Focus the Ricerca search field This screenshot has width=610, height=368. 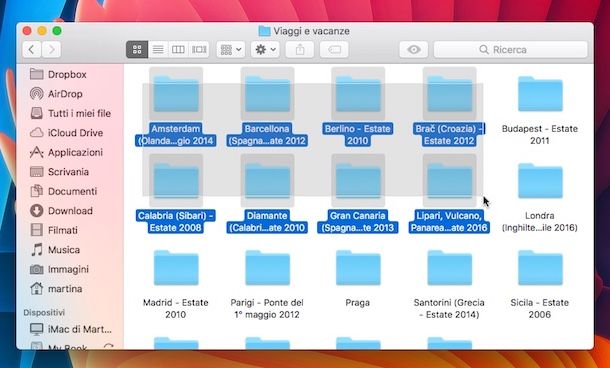click(510, 49)
